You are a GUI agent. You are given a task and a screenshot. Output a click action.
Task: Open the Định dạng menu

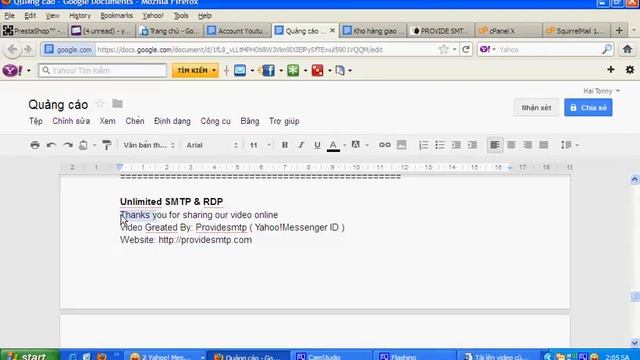172,121
